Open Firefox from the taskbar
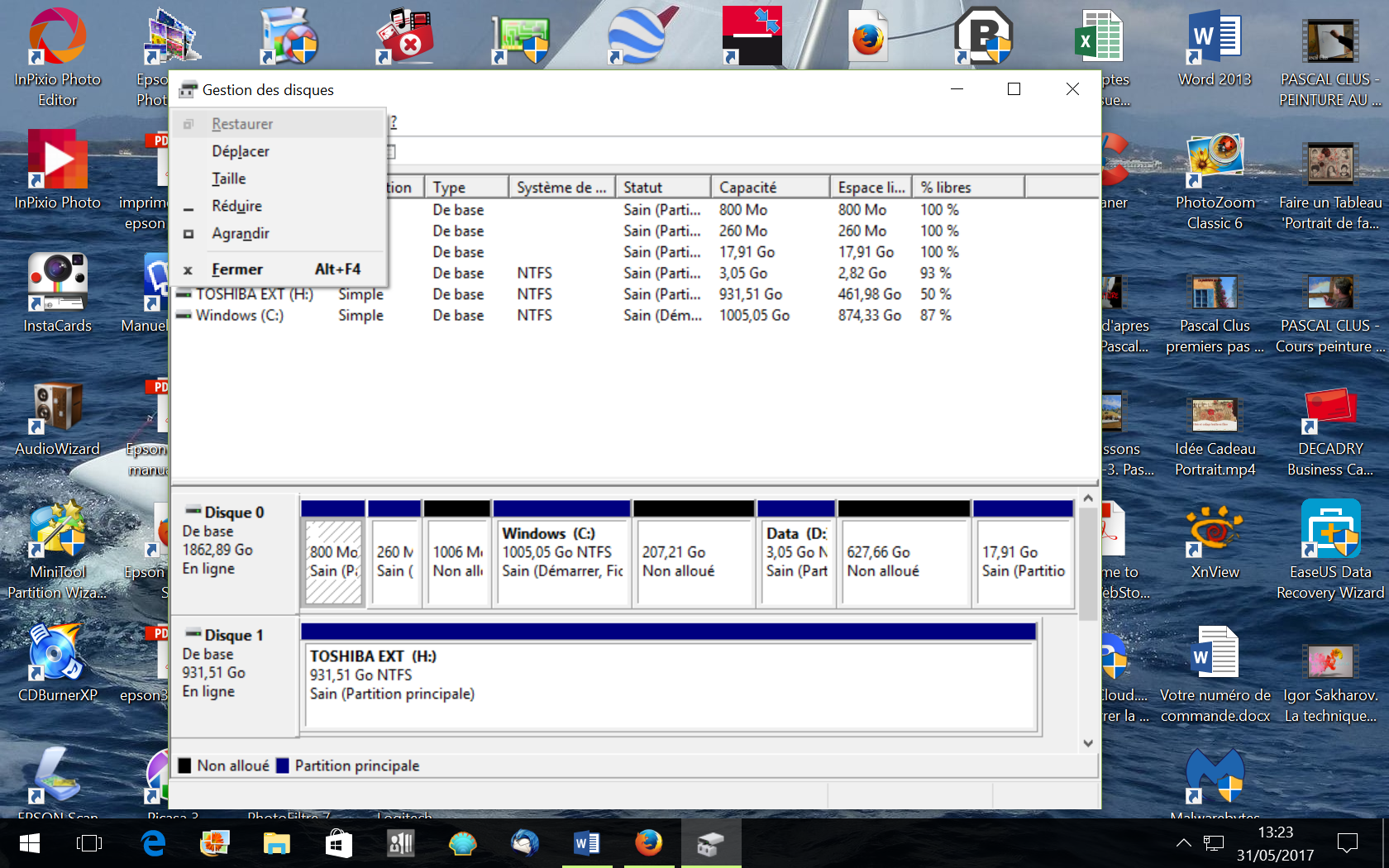This screenshot has width=1389, height=868. click(x=648, y=843)
